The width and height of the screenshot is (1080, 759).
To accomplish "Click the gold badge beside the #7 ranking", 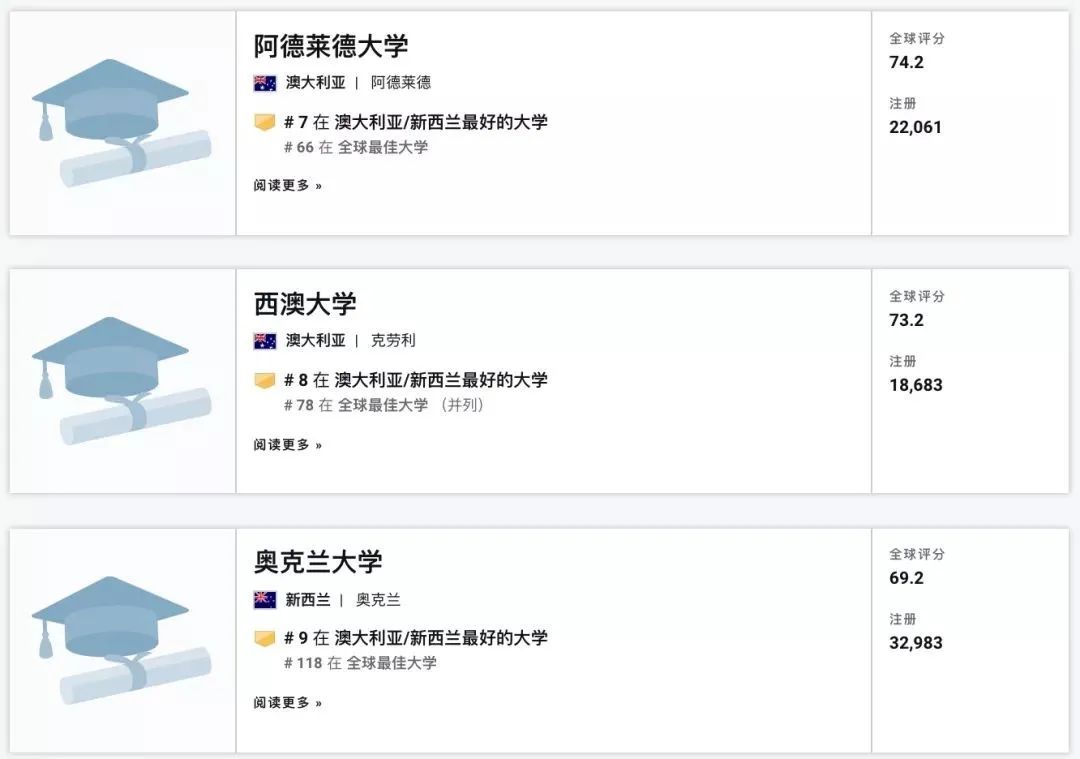I will click(264, 123).
